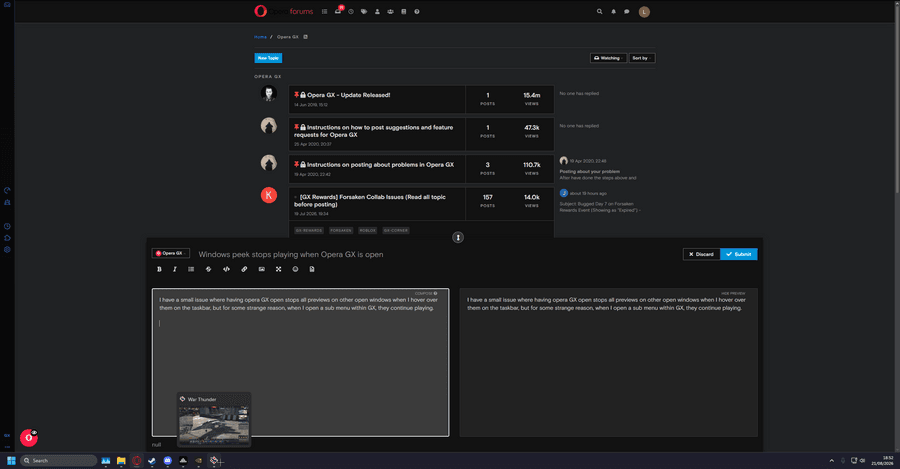Open the Users icon in navbar
Image resolution: width=900 pixels, height=469 pixels.
click(x=377, y=11)
